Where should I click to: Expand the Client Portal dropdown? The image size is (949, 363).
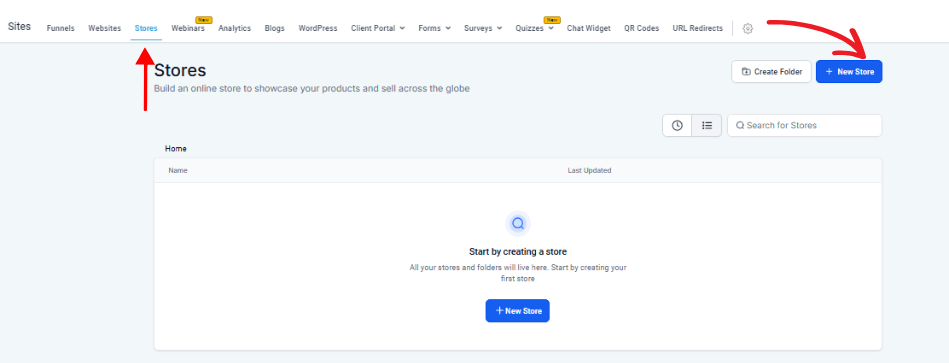click(x=378, y=28)
